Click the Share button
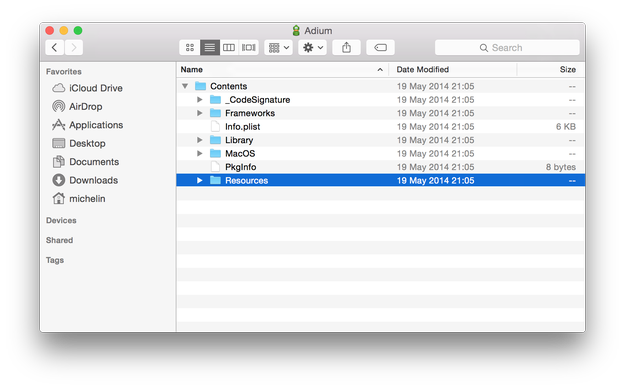The image size is (625, 389). (346, 47)
